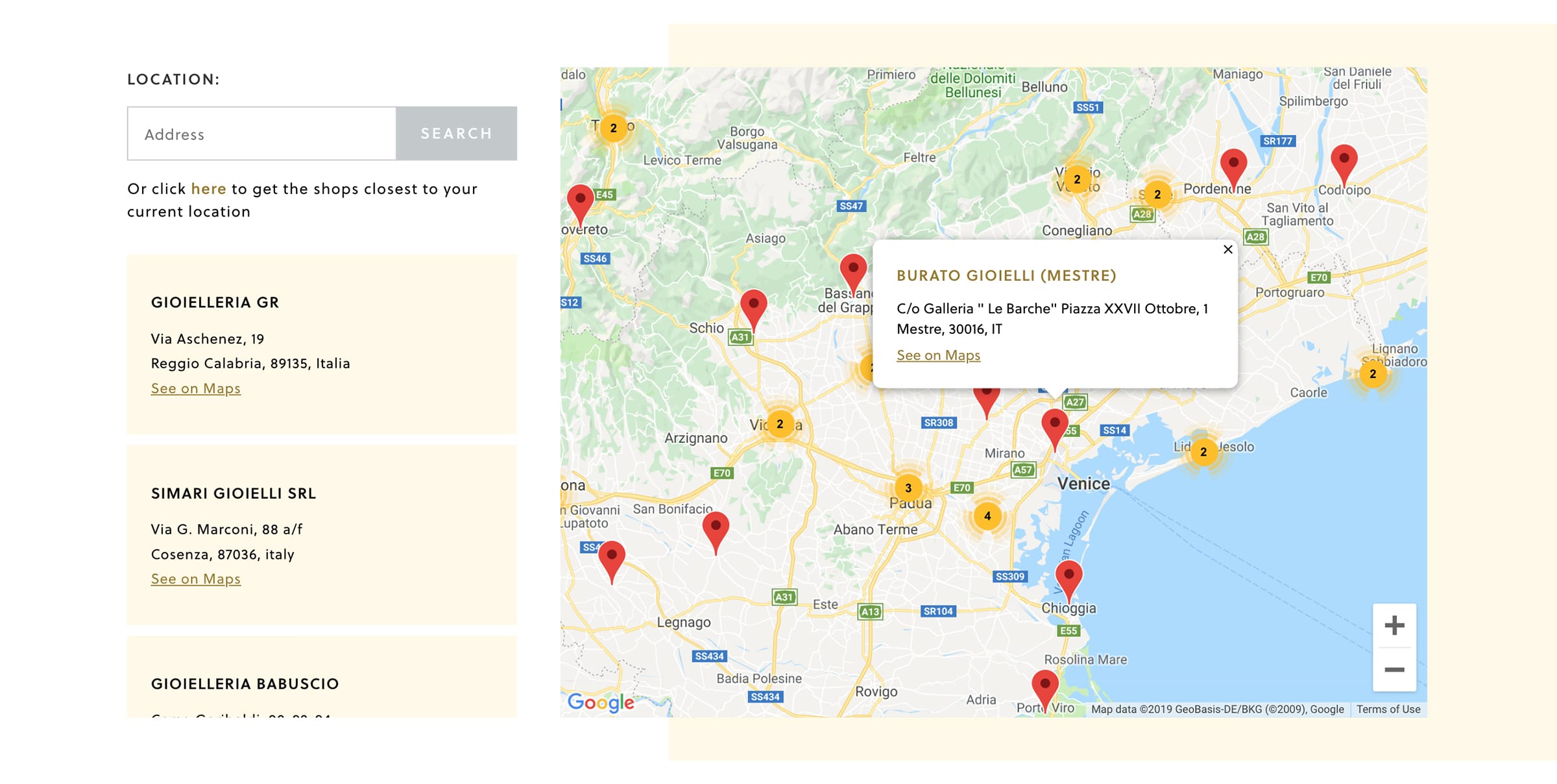
Task: Close the Burato Gioielli info window
Action: pyautogui.click(x=1228, y=249)
